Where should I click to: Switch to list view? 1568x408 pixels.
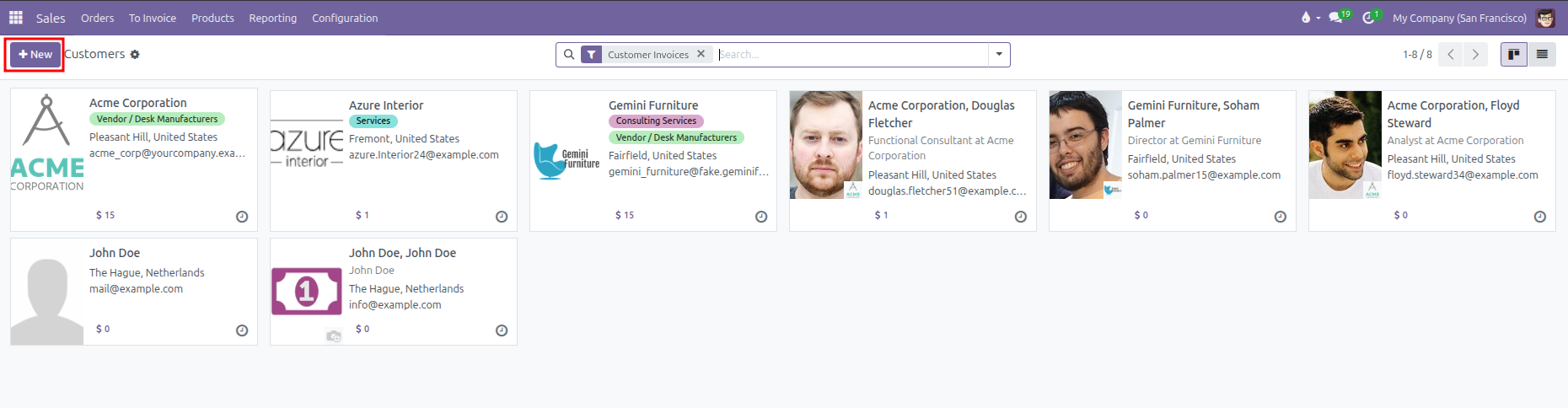point(1542,55)
